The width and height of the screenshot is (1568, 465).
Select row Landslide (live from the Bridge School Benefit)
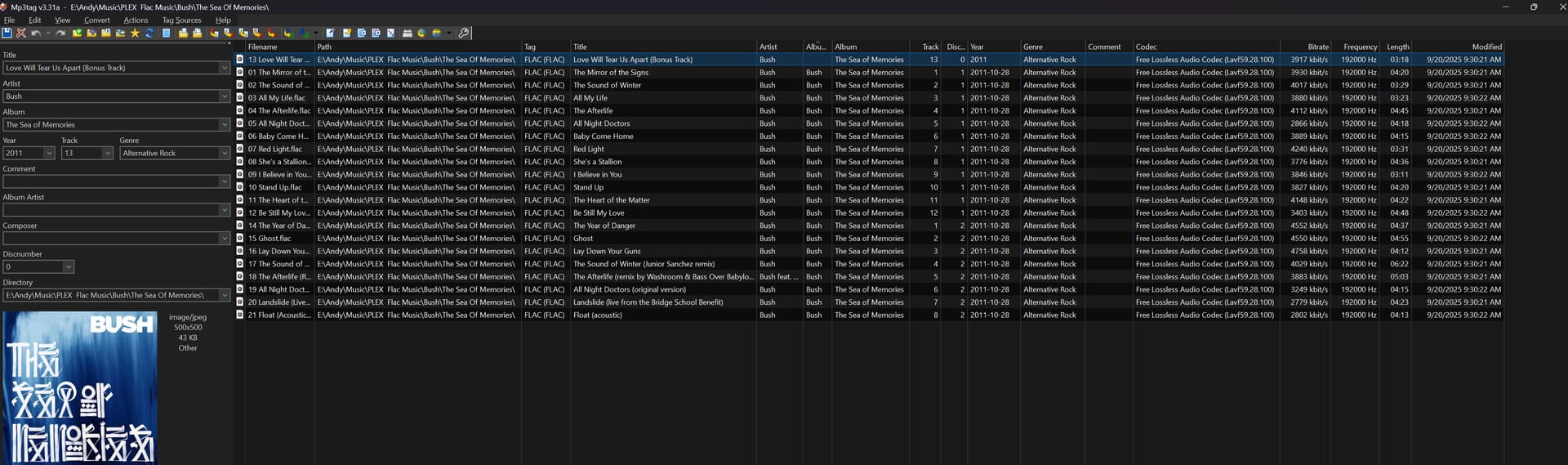pos(869,302)
